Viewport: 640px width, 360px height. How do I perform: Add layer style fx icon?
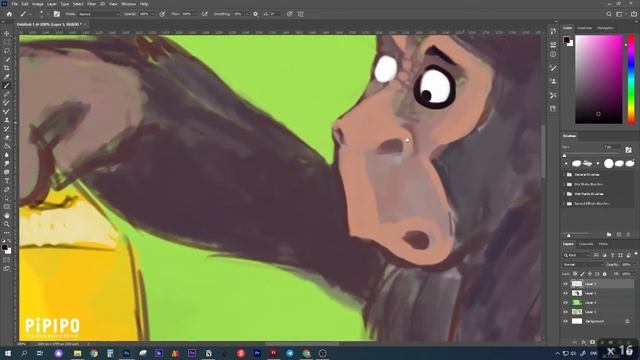click(584, 342)
